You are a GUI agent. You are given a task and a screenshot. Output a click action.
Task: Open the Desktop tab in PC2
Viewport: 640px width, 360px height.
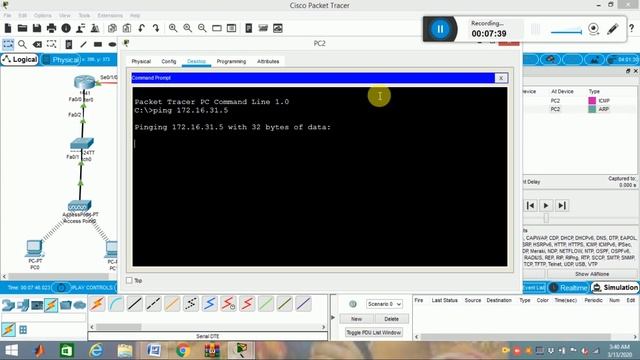click(x=196, y=62)
